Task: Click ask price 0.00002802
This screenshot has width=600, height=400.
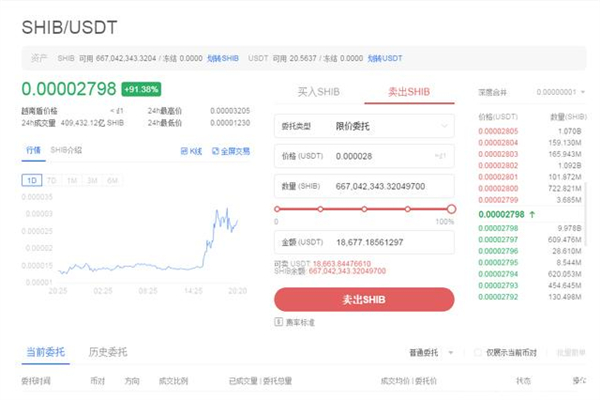Action: click(498, 165)
